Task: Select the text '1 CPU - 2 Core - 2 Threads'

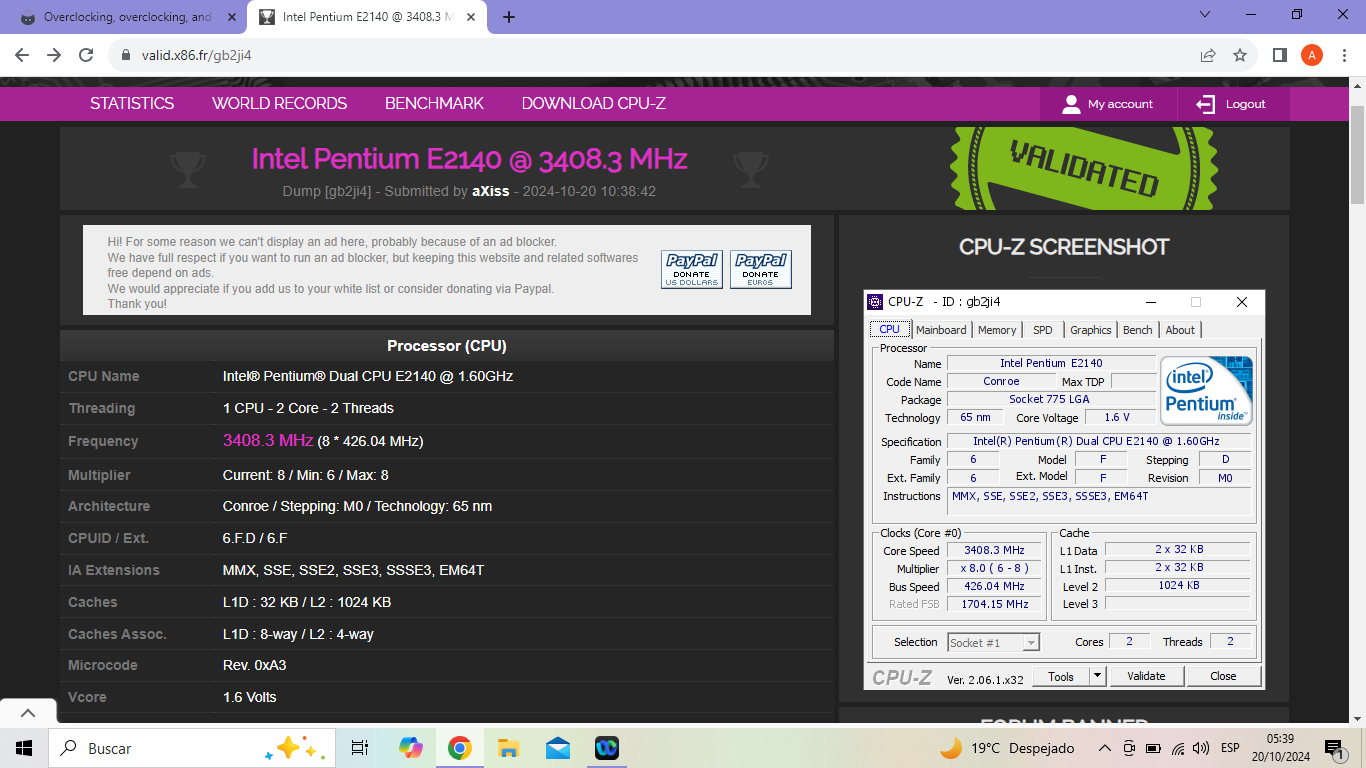Action: click(308, 408)
